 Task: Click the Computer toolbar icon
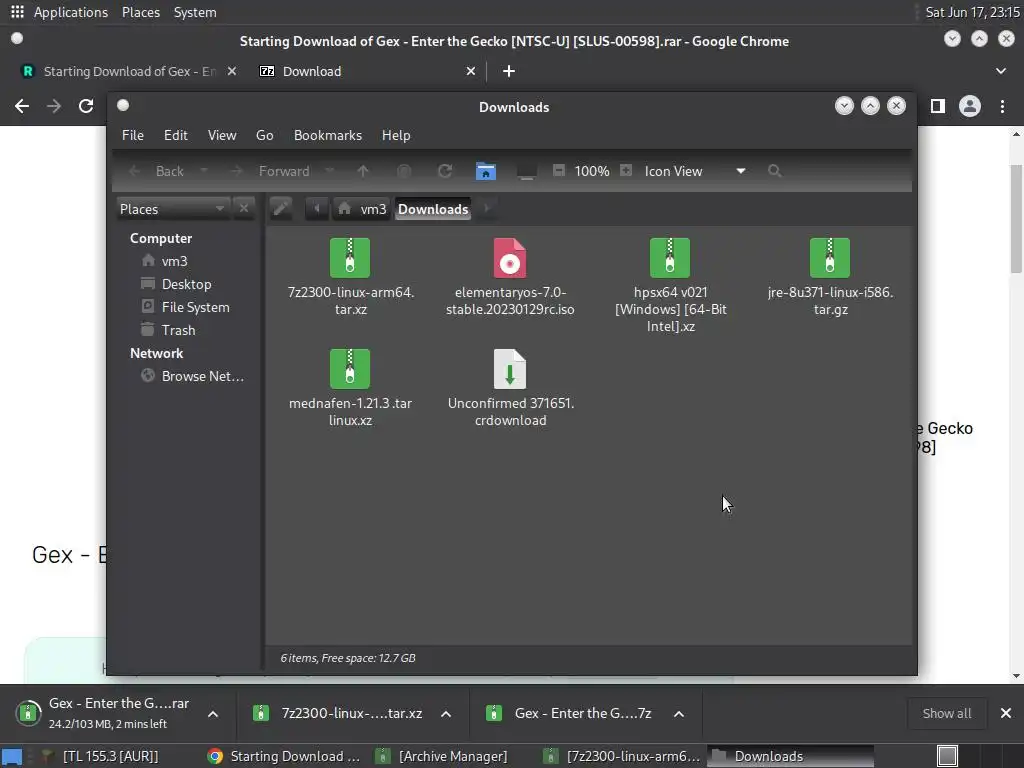pos(526,171)
